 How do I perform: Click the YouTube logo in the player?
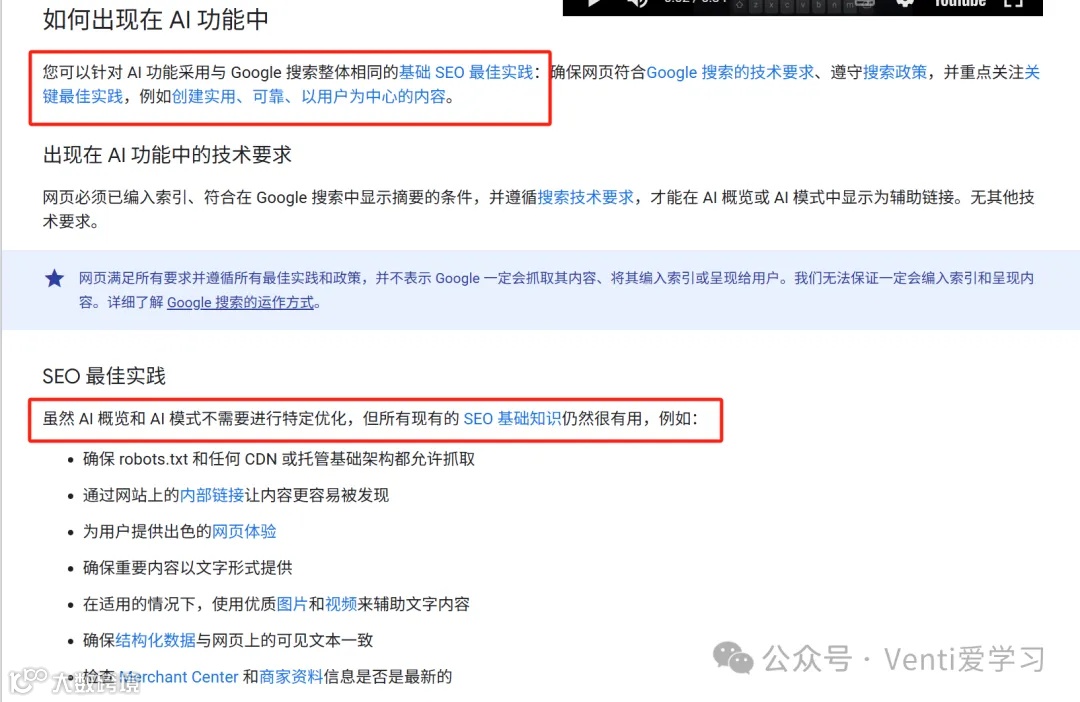pyautogui.click(x=959, y=3)
